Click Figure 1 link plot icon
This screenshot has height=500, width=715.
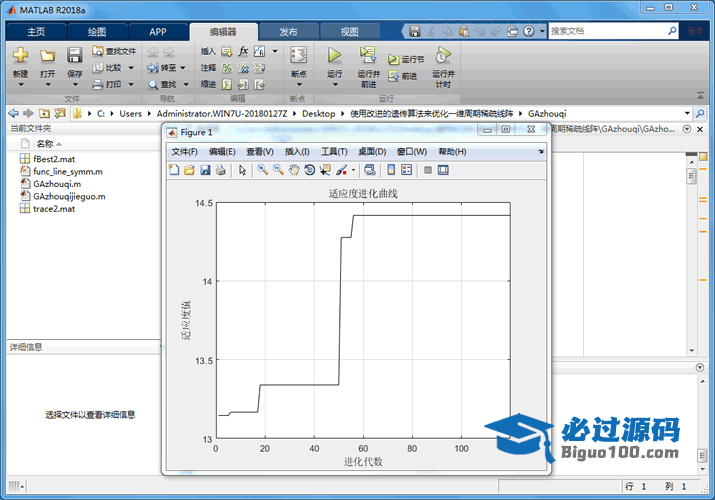(370, 170)
